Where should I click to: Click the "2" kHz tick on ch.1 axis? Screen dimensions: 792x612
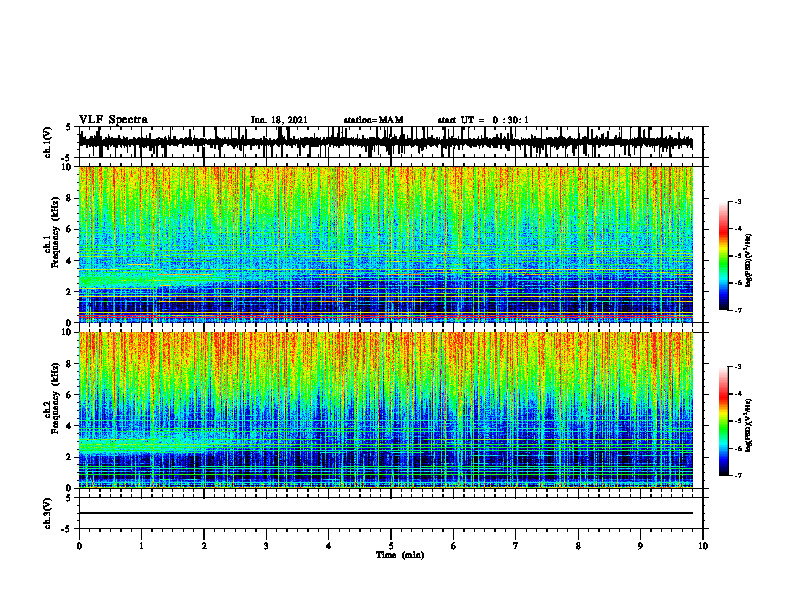click(70, 291)
